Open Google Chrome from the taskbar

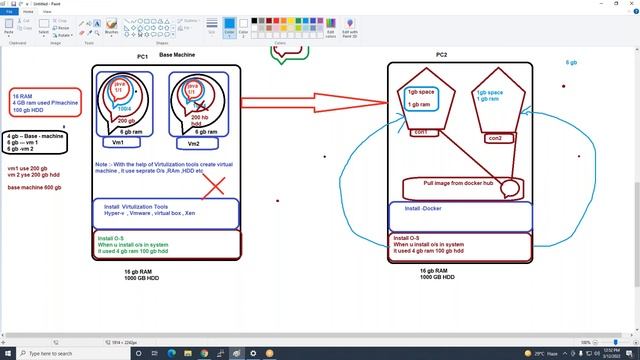pyautogui.click(x=204, y=353)
